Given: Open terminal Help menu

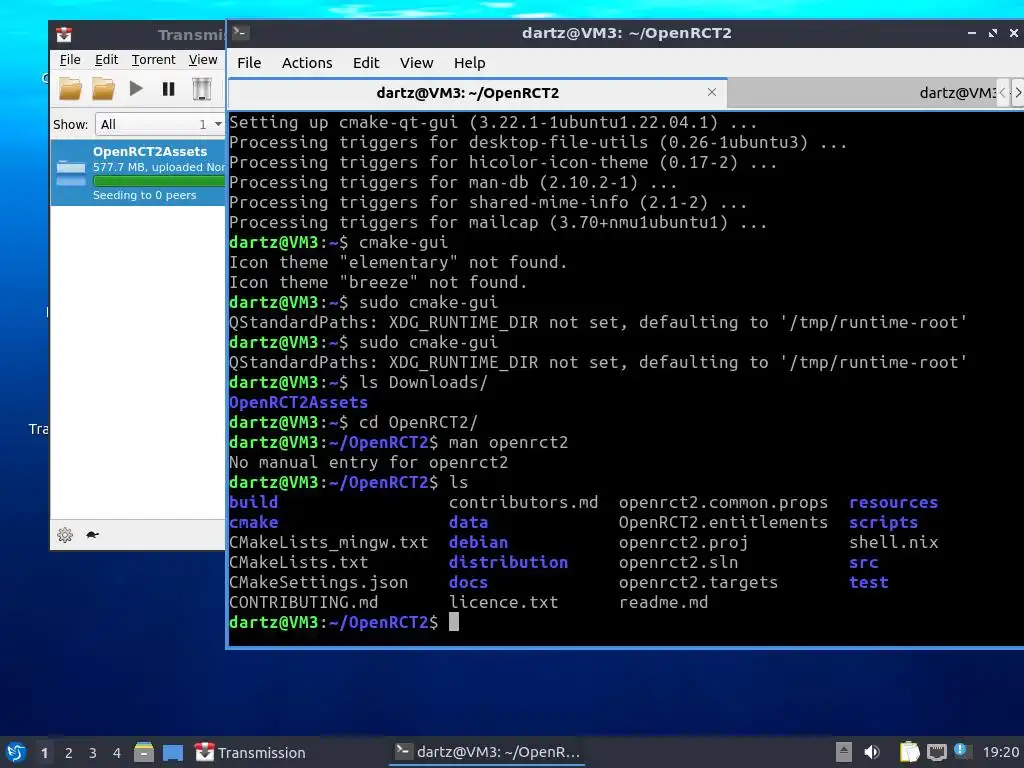Looking at the screenshot, I should tap(470, 63).
